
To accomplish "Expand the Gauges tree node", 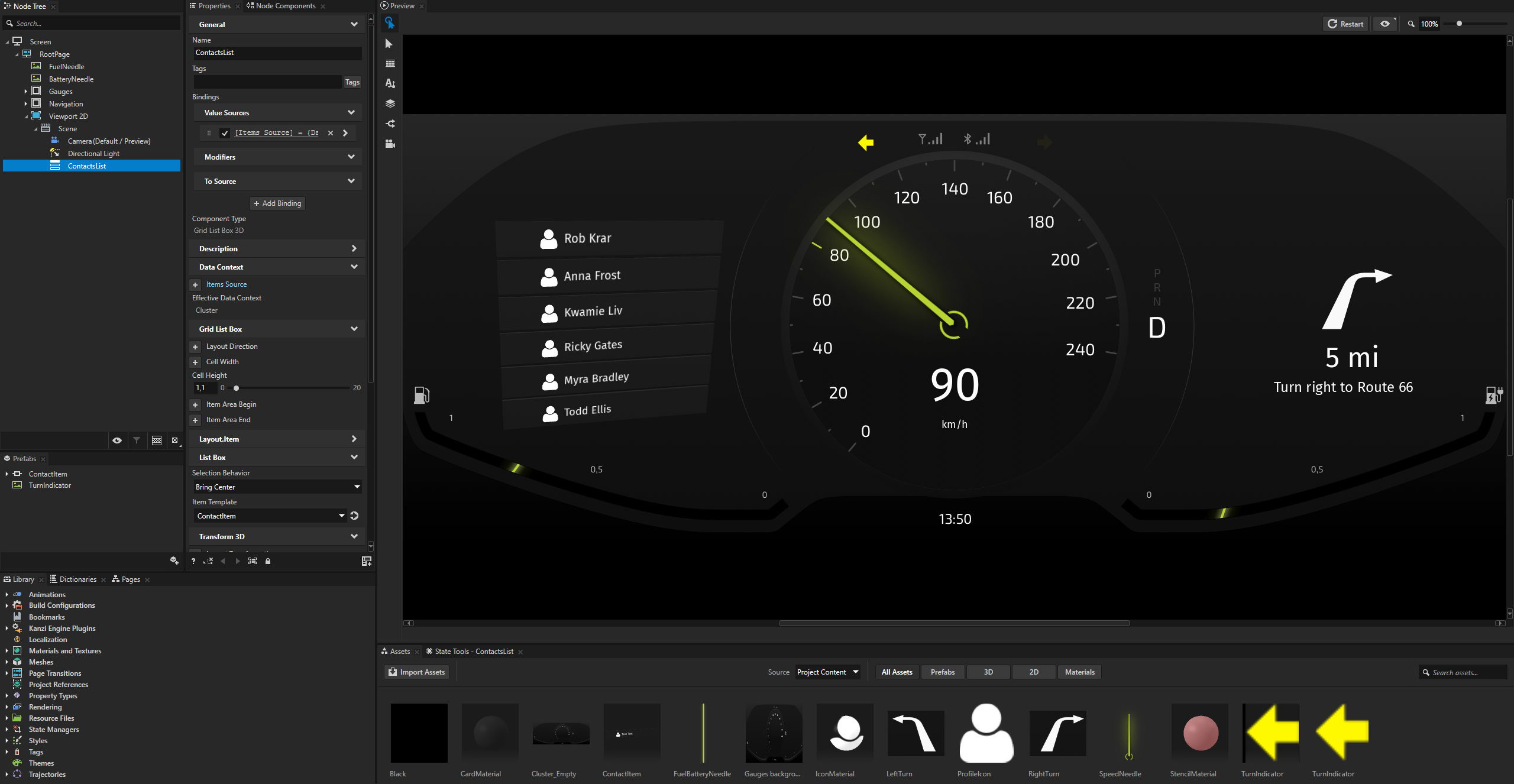I will 26,92.
